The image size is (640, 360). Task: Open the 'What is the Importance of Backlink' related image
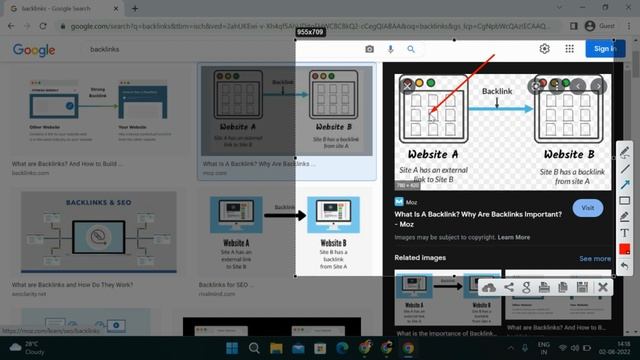coord(448,298)
